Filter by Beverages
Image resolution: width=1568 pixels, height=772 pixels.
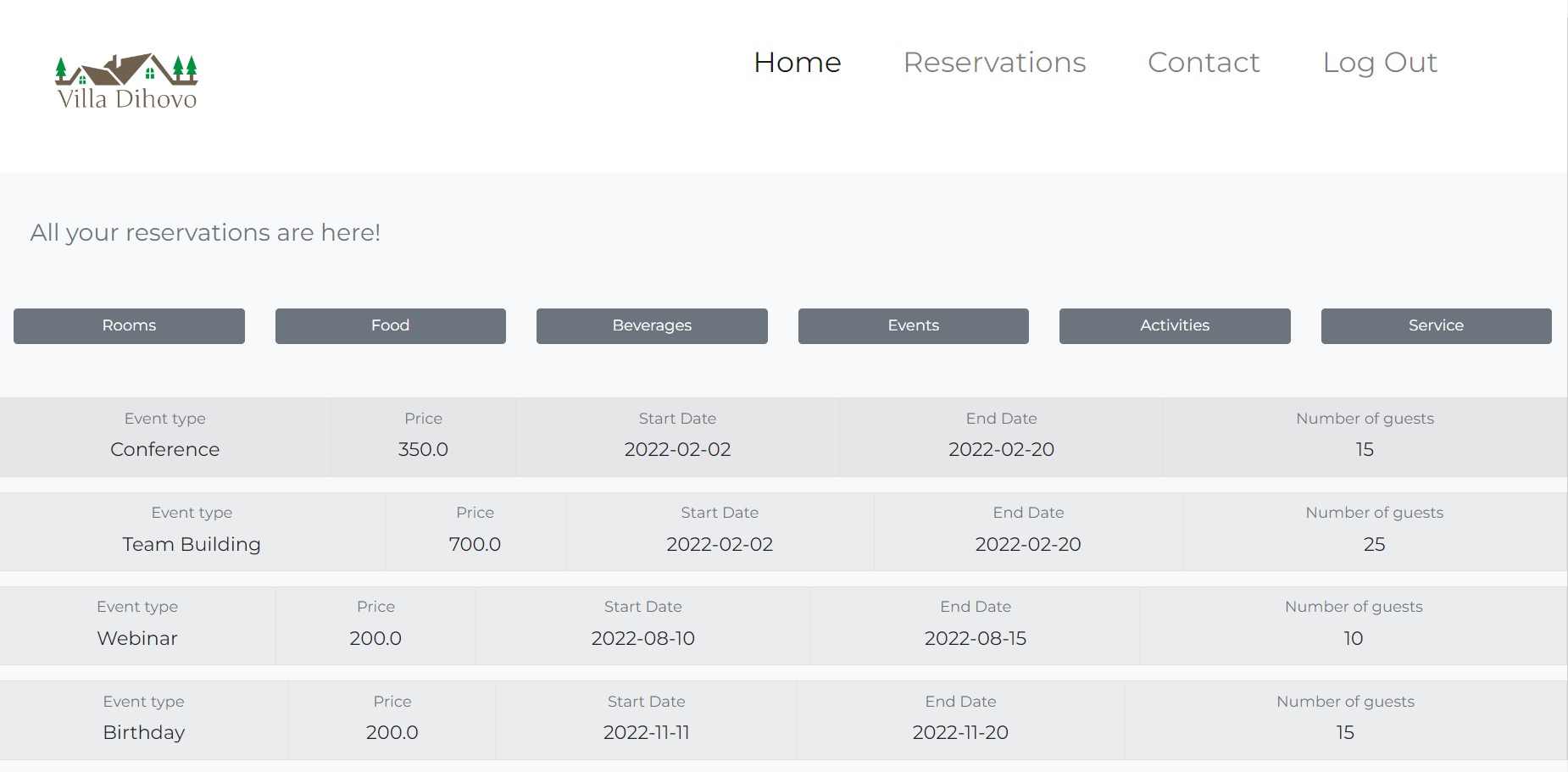coord(652,326)
